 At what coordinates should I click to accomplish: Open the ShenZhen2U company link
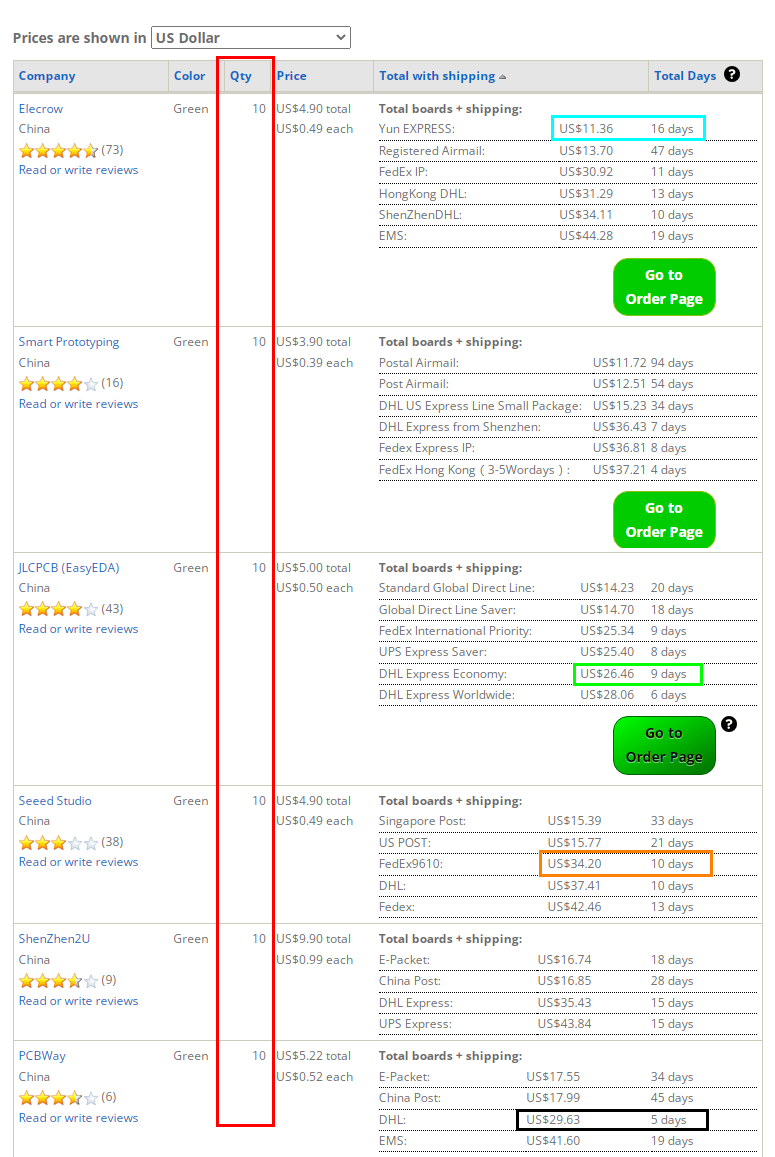[55, 939]
